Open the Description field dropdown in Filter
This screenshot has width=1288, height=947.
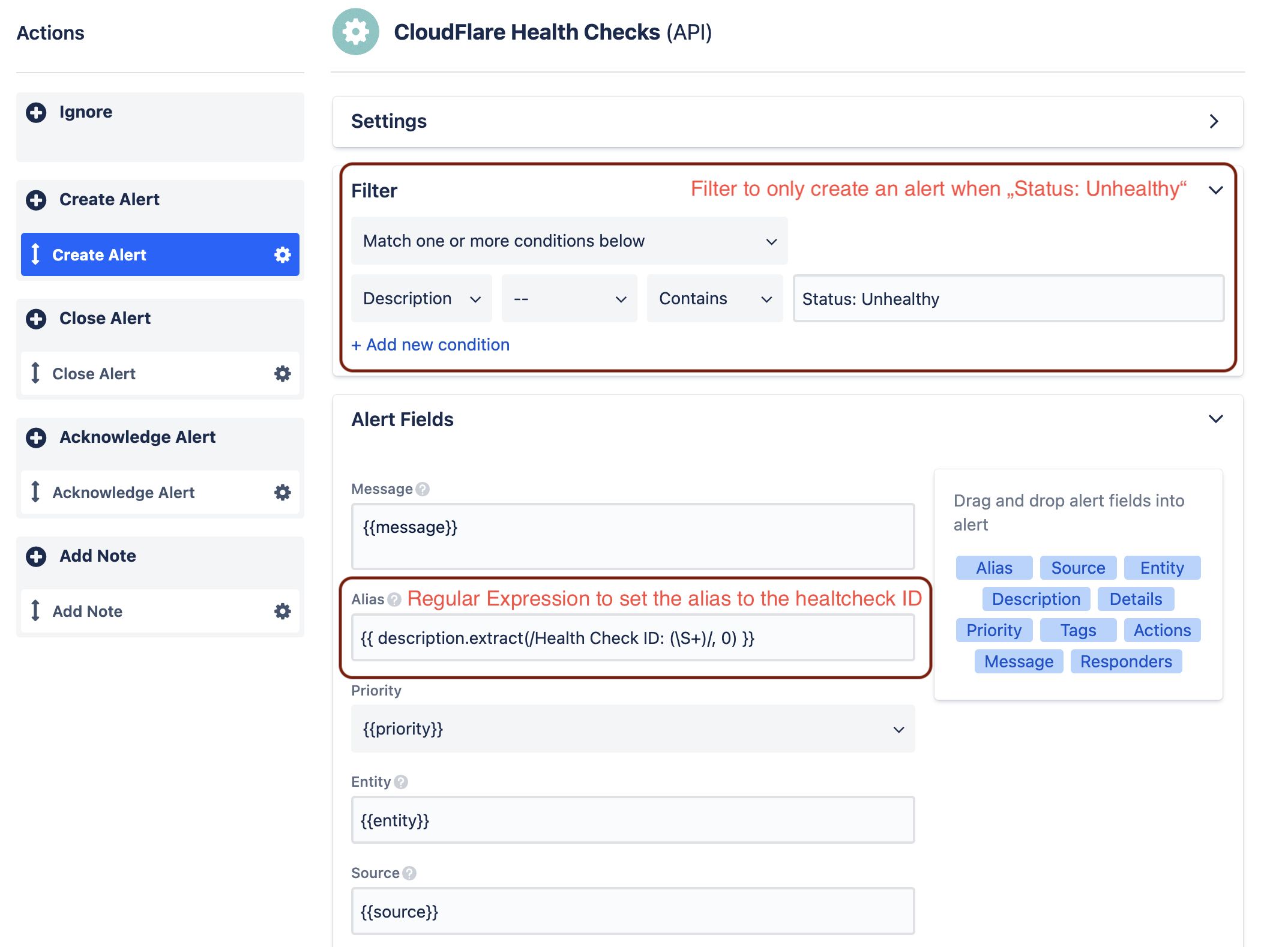[x=421, y=298]
